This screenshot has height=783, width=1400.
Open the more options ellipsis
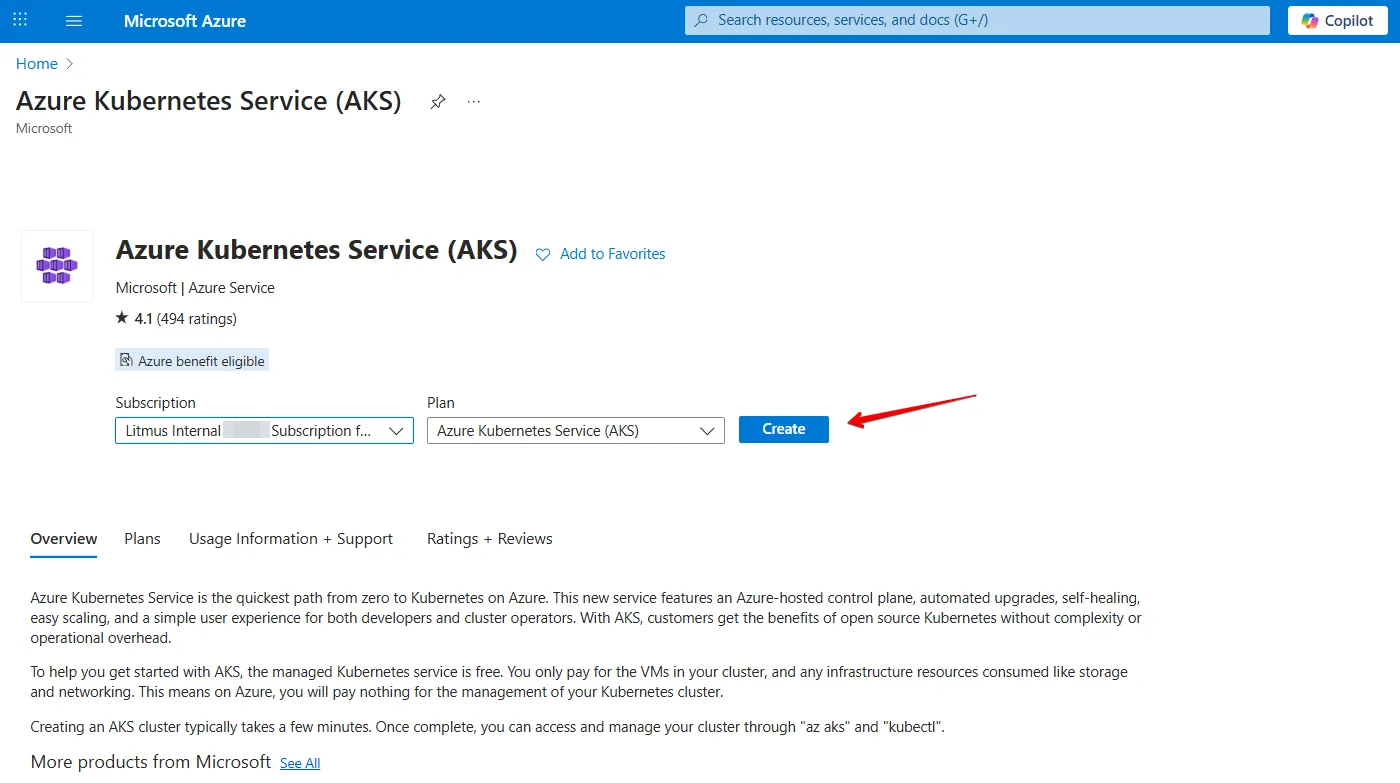pyautogui.click(x=474, y=102)
